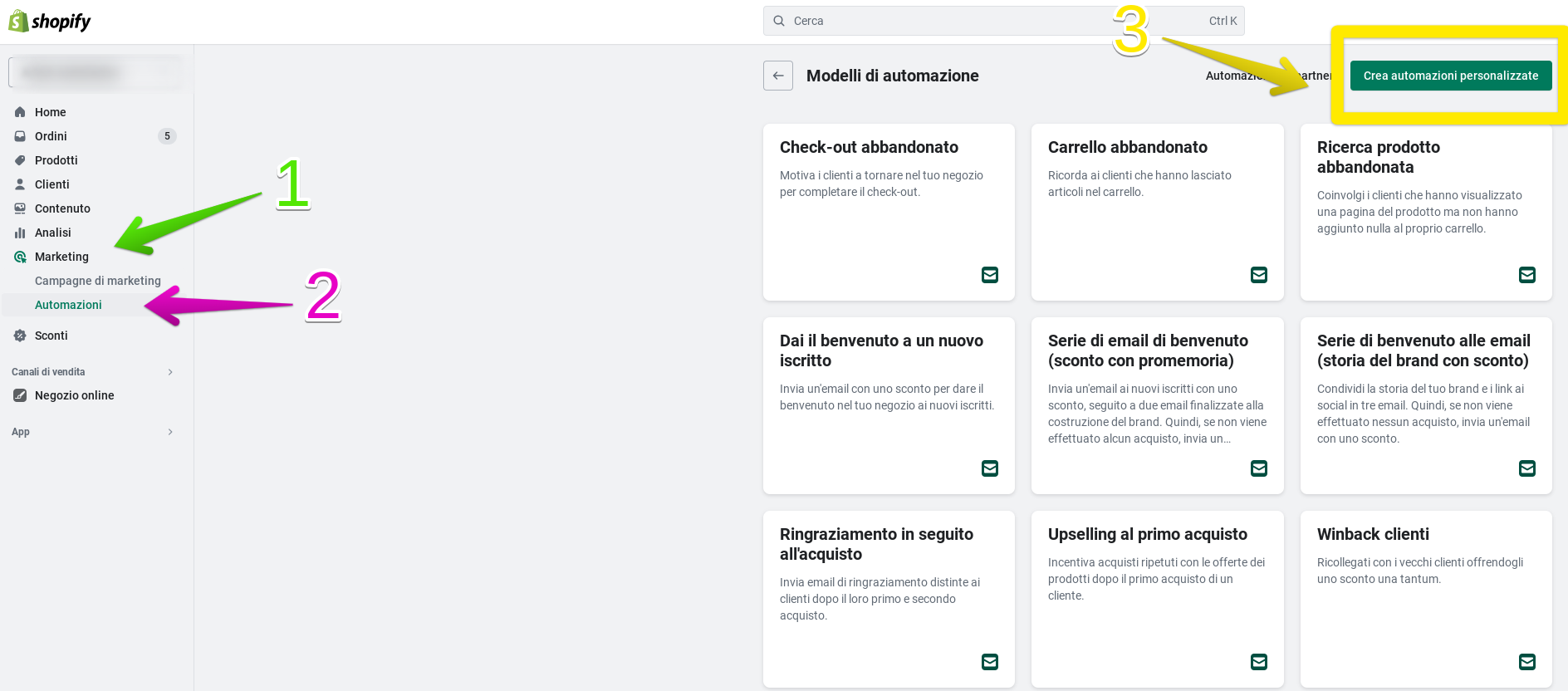Click the Analisi bar chart icon
1568x691 pixels.
pos(20,233)
